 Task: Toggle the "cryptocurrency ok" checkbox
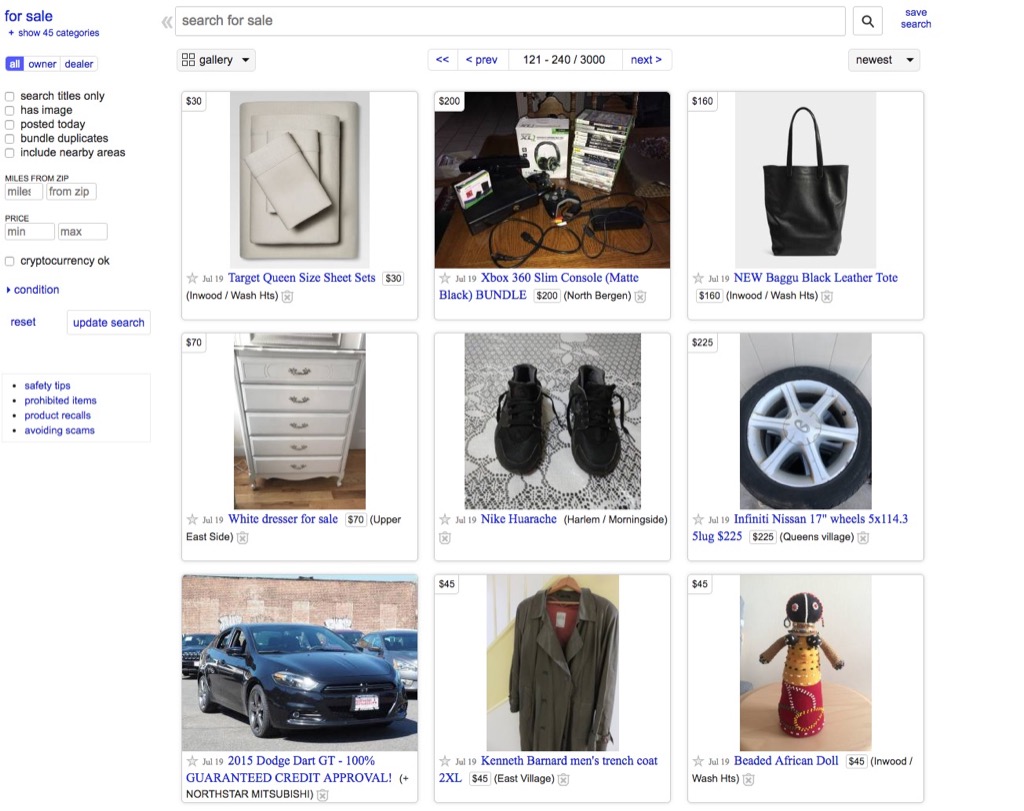pyautogui.click(x=10, y=260)
